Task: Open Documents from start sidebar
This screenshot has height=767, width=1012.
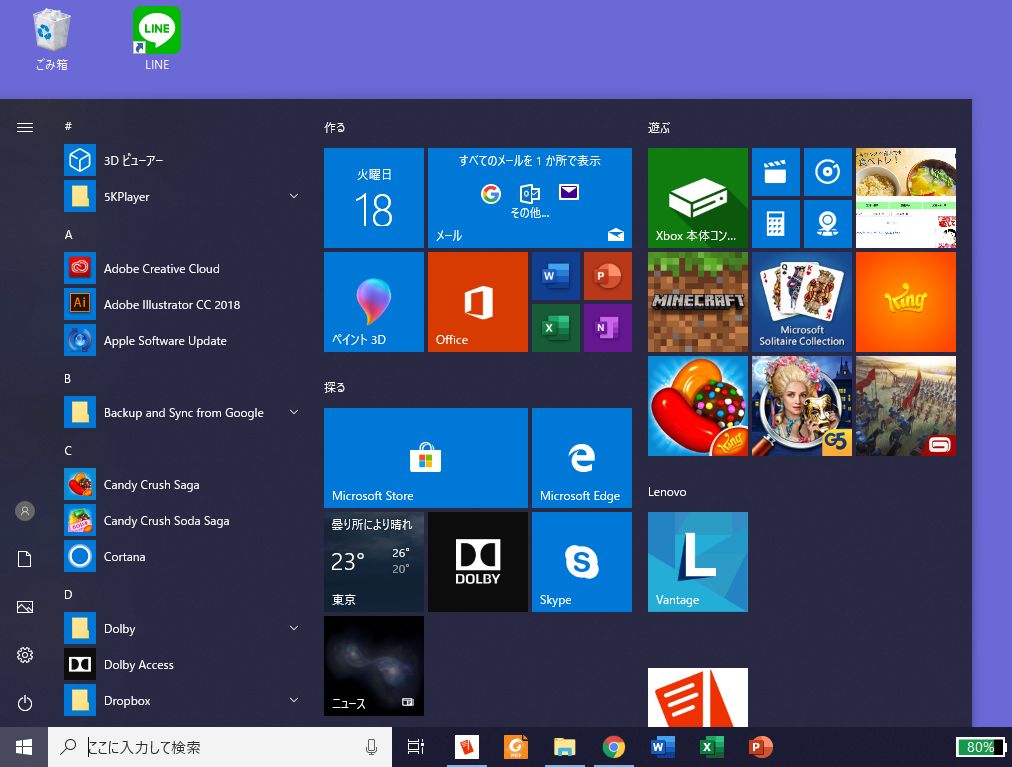Action: tap(25, 559)
